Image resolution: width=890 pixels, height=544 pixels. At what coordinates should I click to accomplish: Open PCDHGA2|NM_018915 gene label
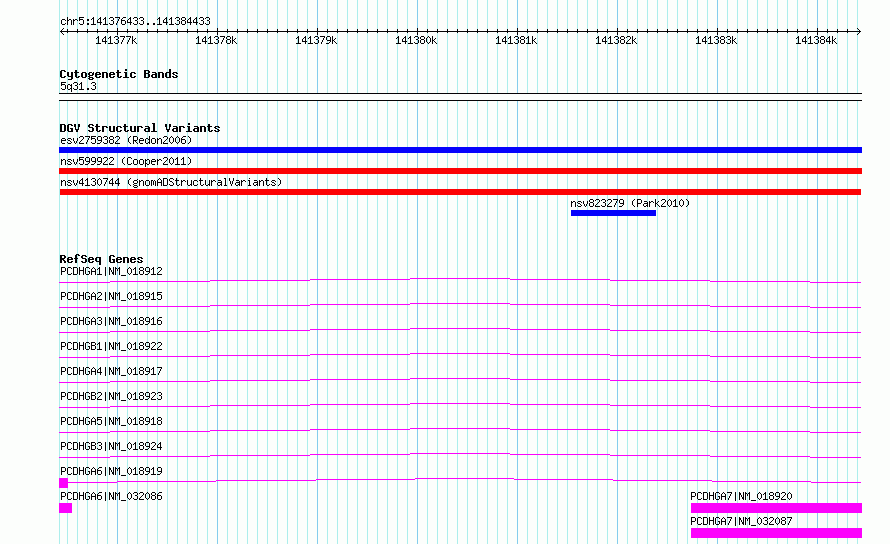[x=111, y=296]
